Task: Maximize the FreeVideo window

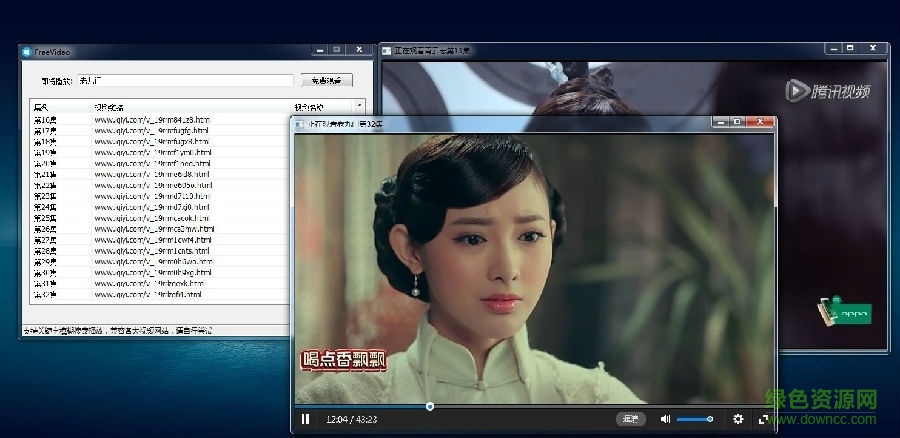Action: 337,50
